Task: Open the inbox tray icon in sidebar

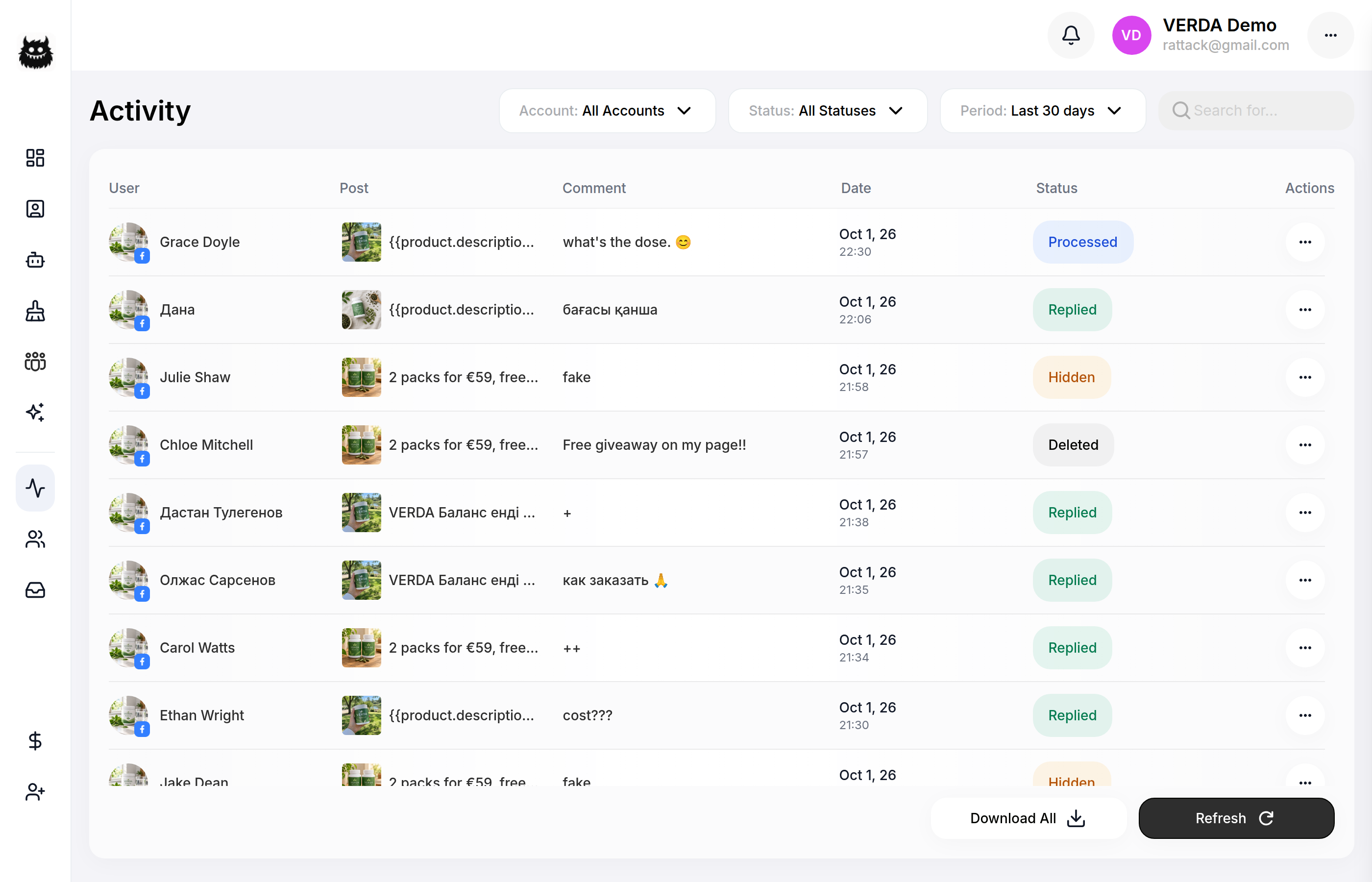Action: tap(35, 590)
